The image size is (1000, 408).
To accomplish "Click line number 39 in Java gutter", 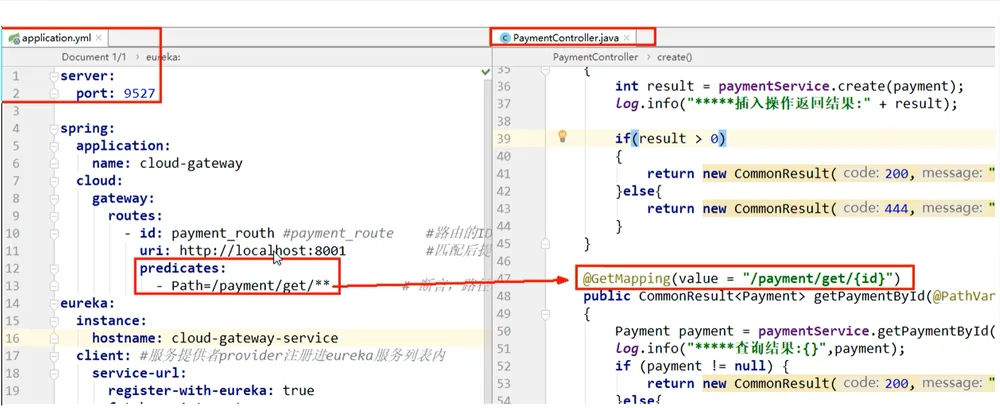I will click(504, 138).
